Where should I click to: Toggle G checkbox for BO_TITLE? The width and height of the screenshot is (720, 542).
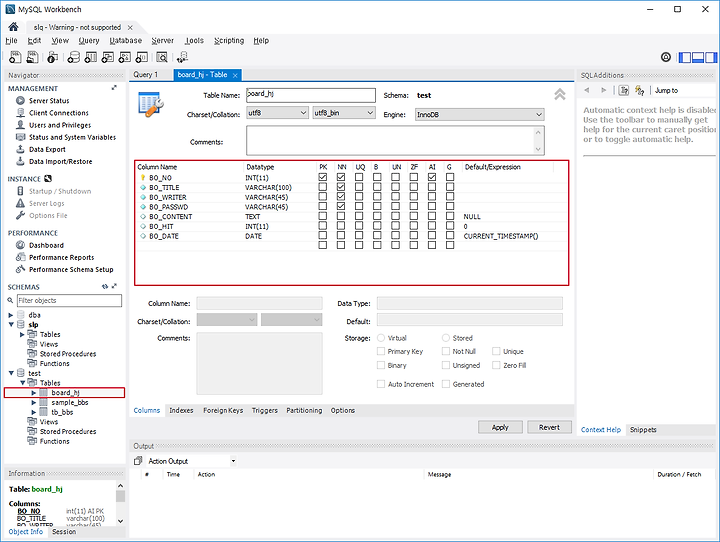pyautogui.click(x=450, y=187)
